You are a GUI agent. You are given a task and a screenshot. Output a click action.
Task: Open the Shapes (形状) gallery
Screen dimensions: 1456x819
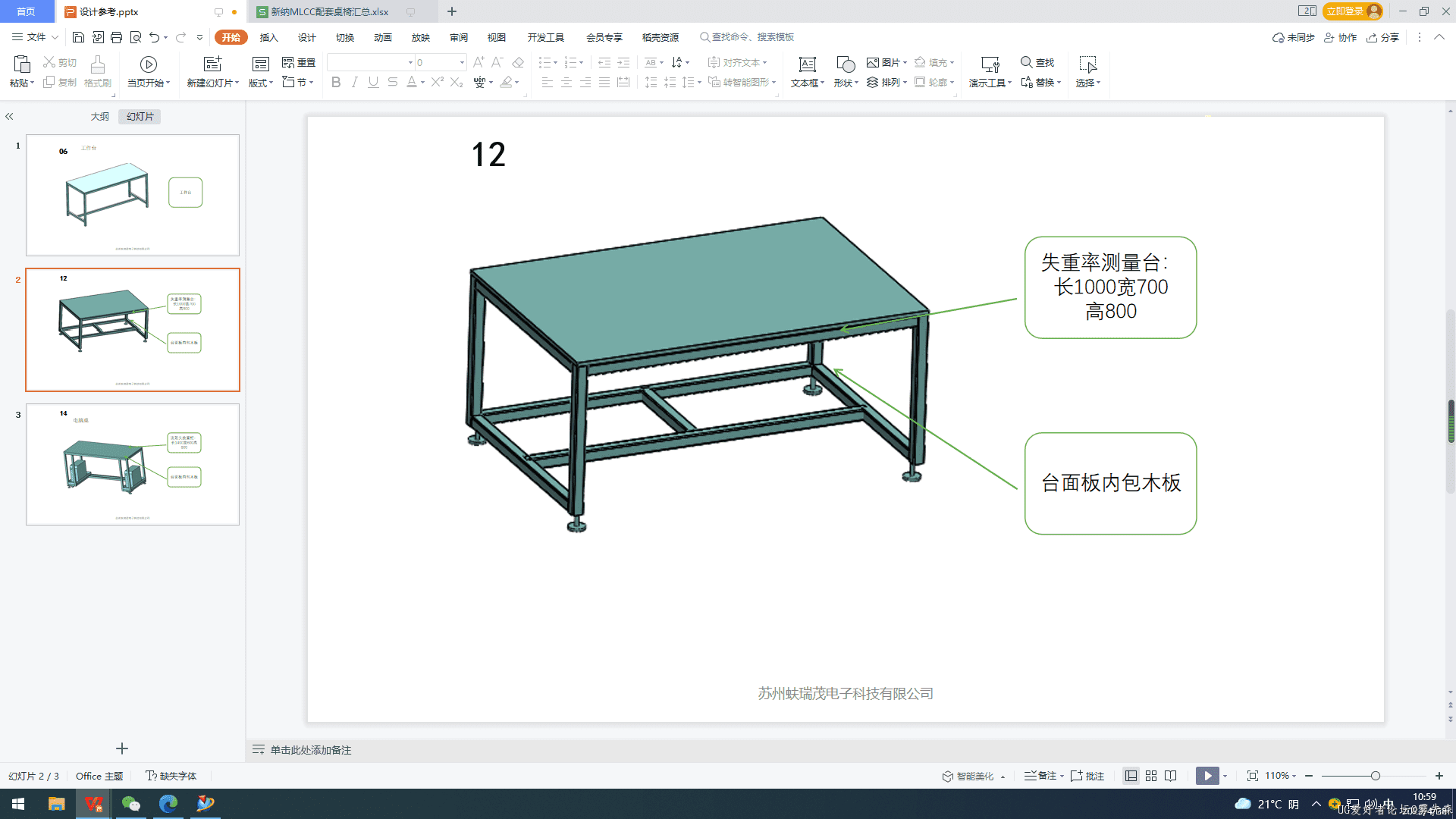pos(846,72)
